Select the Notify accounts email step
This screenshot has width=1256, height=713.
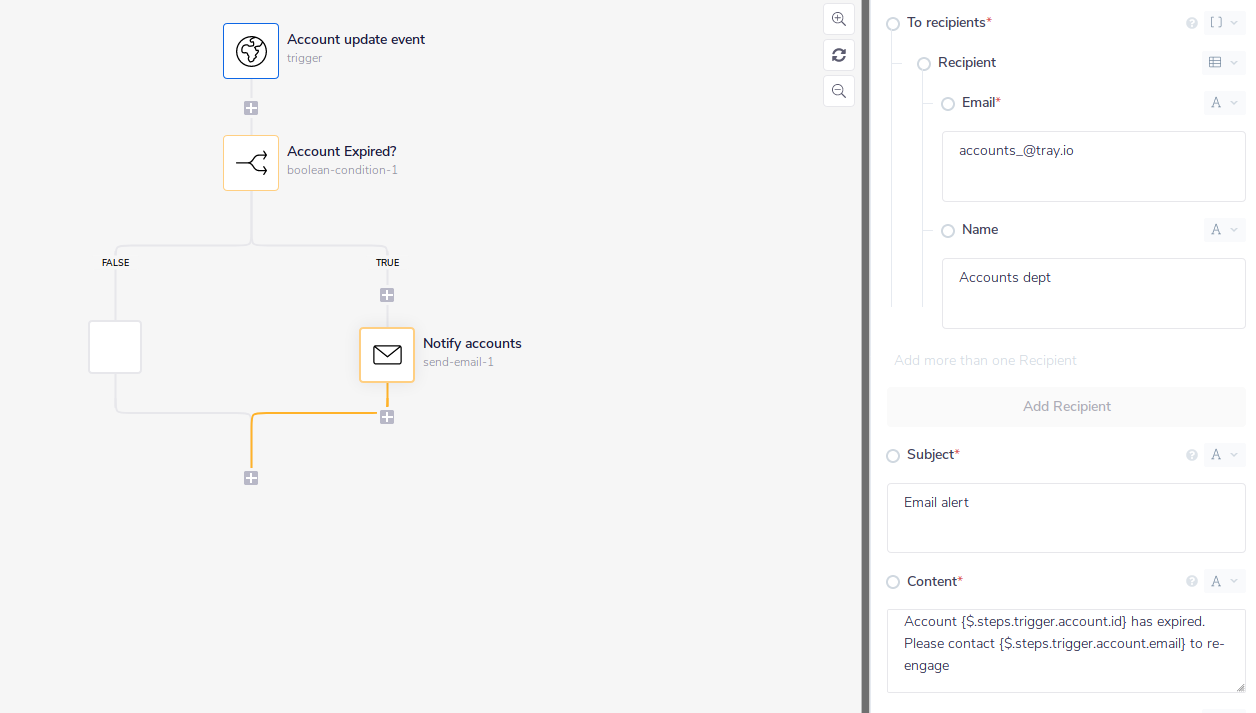tap(387, 354)
